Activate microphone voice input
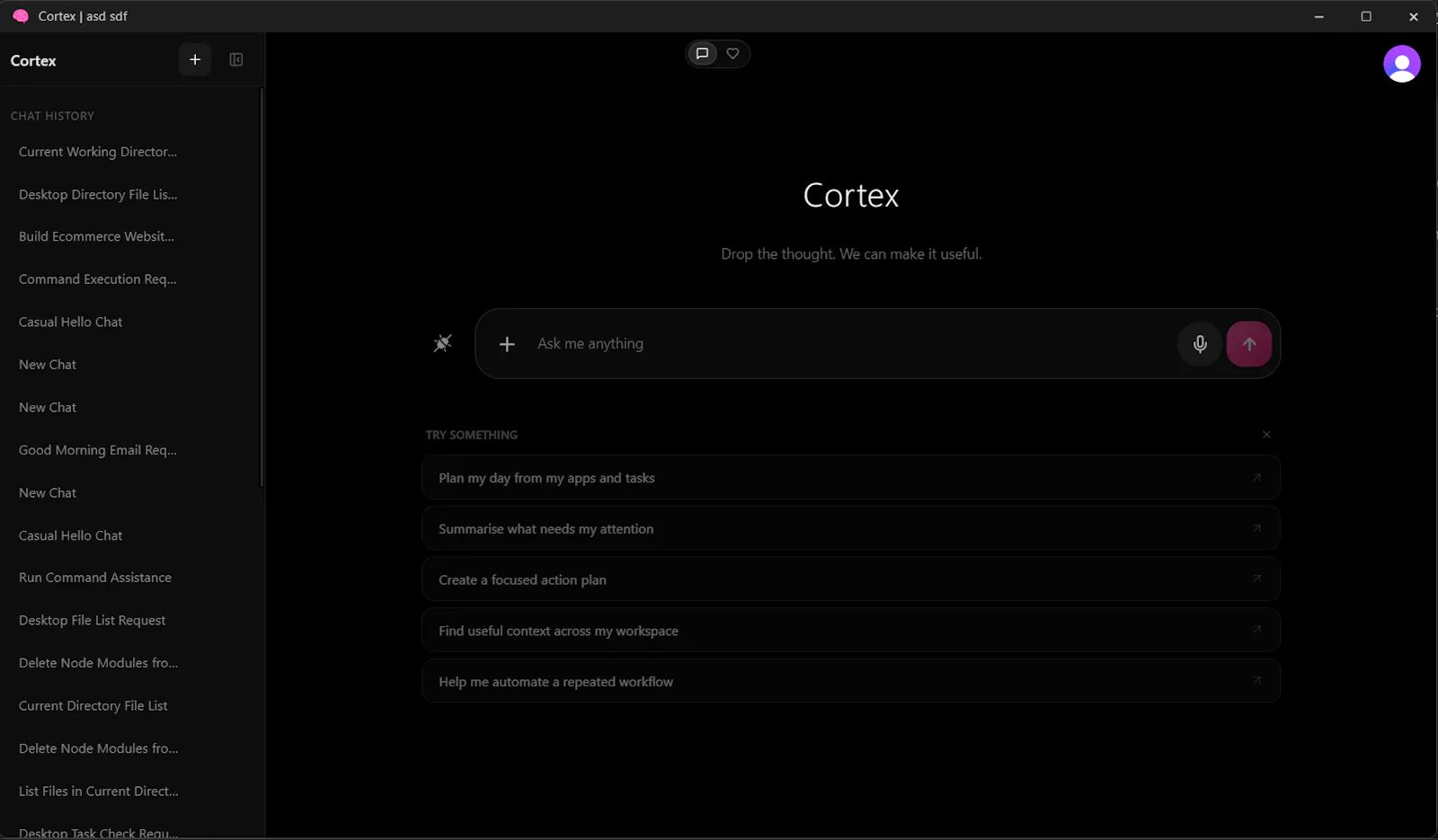The image size is (1438, 840). (x=1200, y=344)
